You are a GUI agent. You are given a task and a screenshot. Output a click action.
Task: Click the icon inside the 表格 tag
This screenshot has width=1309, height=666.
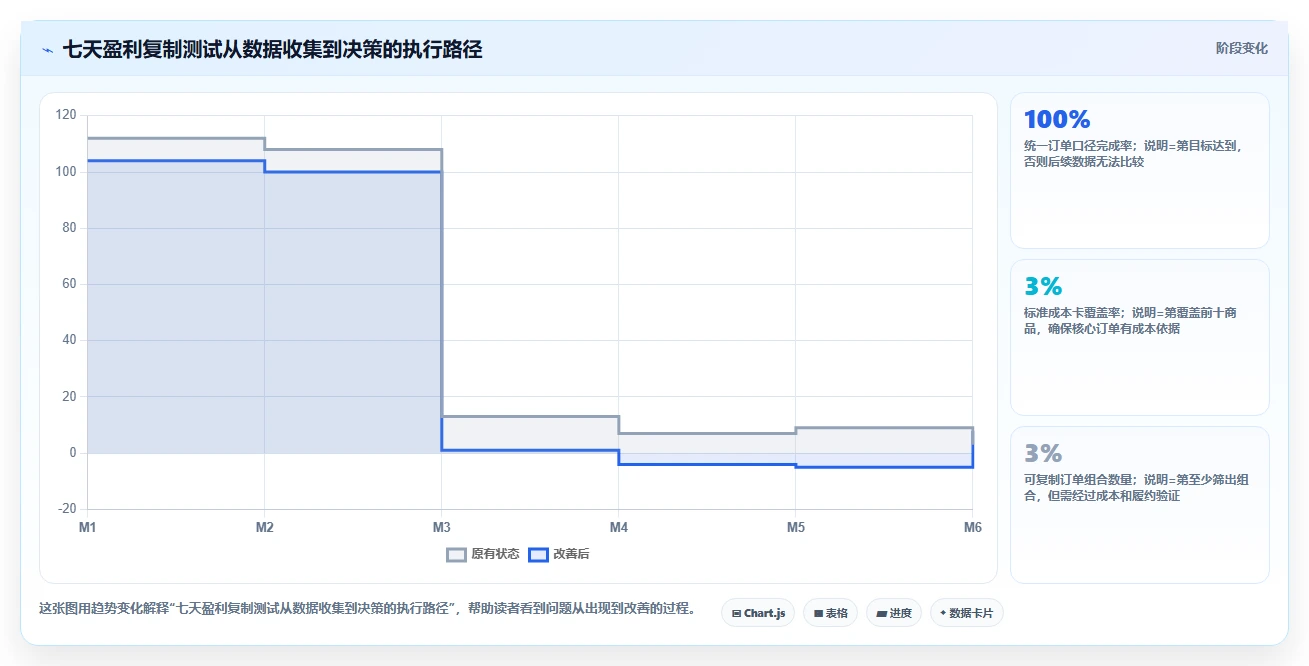[x=818, y=613]
